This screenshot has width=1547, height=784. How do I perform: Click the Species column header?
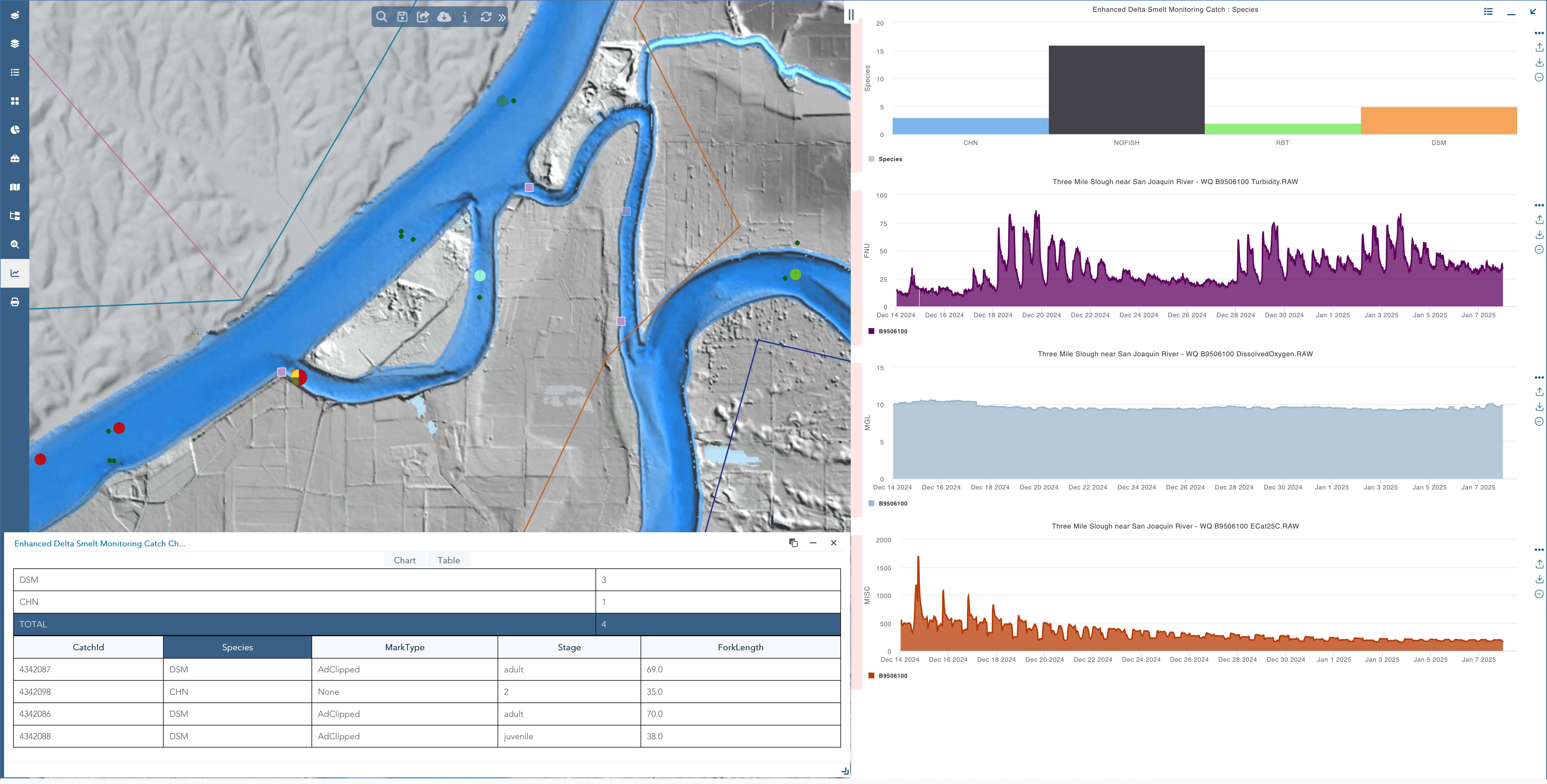(237, 647)
